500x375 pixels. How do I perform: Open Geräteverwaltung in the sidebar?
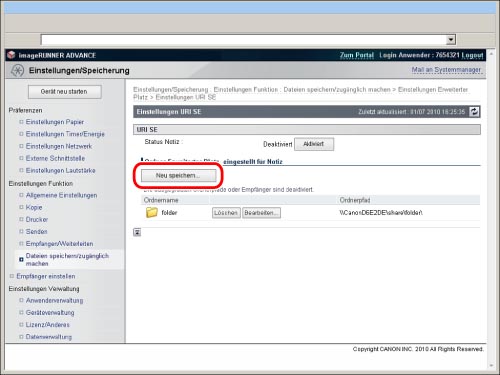point(50,312)
